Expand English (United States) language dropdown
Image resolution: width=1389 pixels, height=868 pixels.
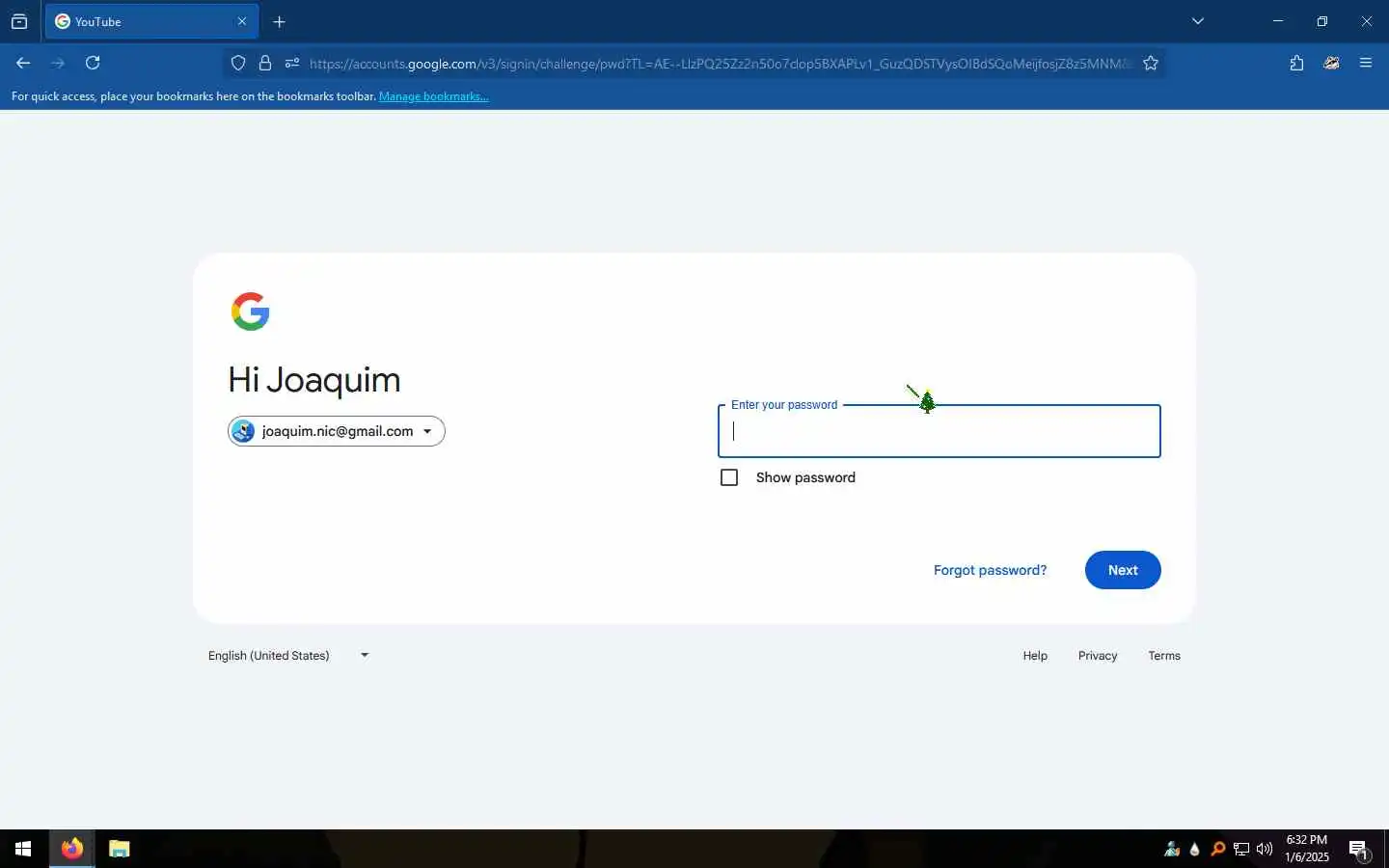[288, 656]
